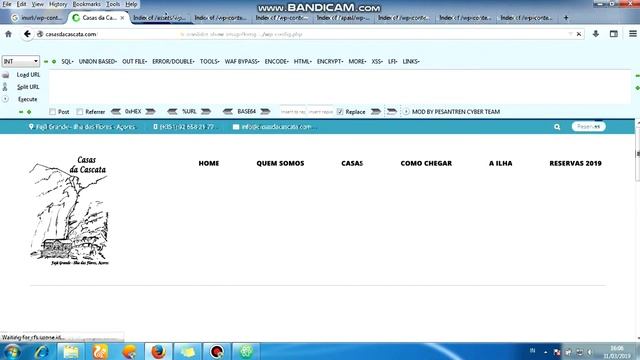
Task: Open the Firefox hamburger menu
Action: point(633,34)
